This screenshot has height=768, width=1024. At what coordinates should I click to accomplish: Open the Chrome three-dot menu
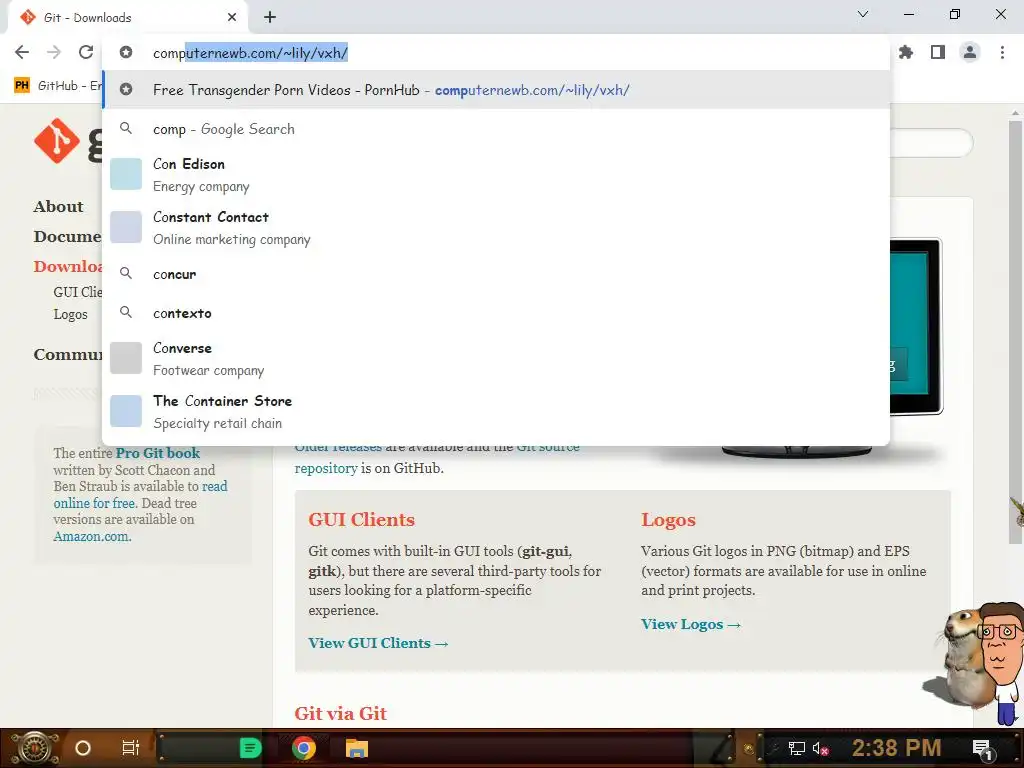(1002, 52)
